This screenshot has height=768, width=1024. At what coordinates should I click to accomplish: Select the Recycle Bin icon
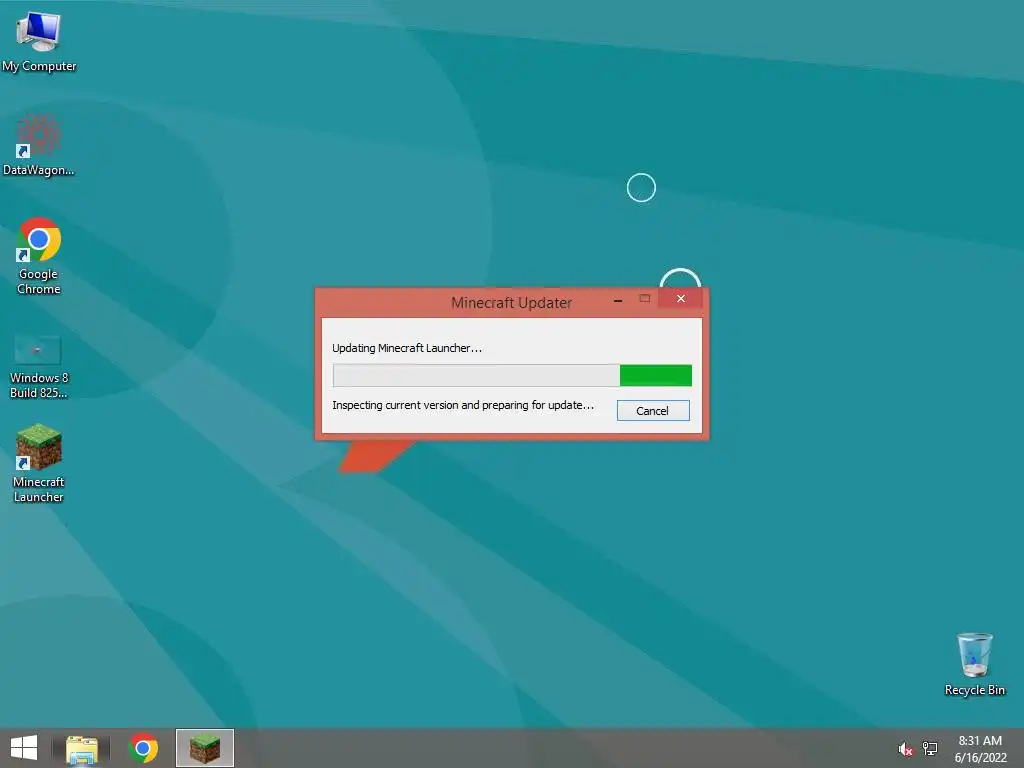pyautogui.click(x=974, y=664)
